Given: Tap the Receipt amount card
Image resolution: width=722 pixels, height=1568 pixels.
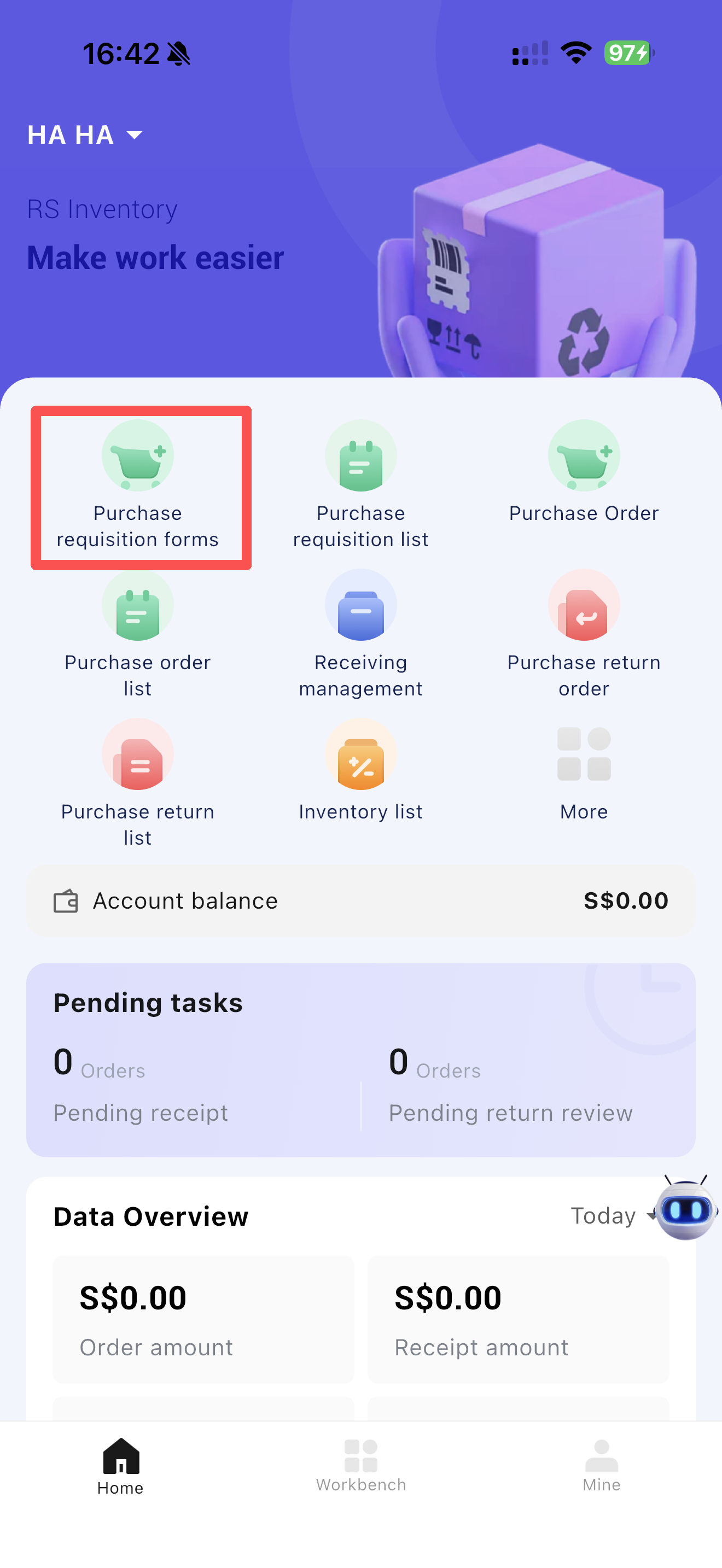Looking at the screenshot, I should 518,1319.
